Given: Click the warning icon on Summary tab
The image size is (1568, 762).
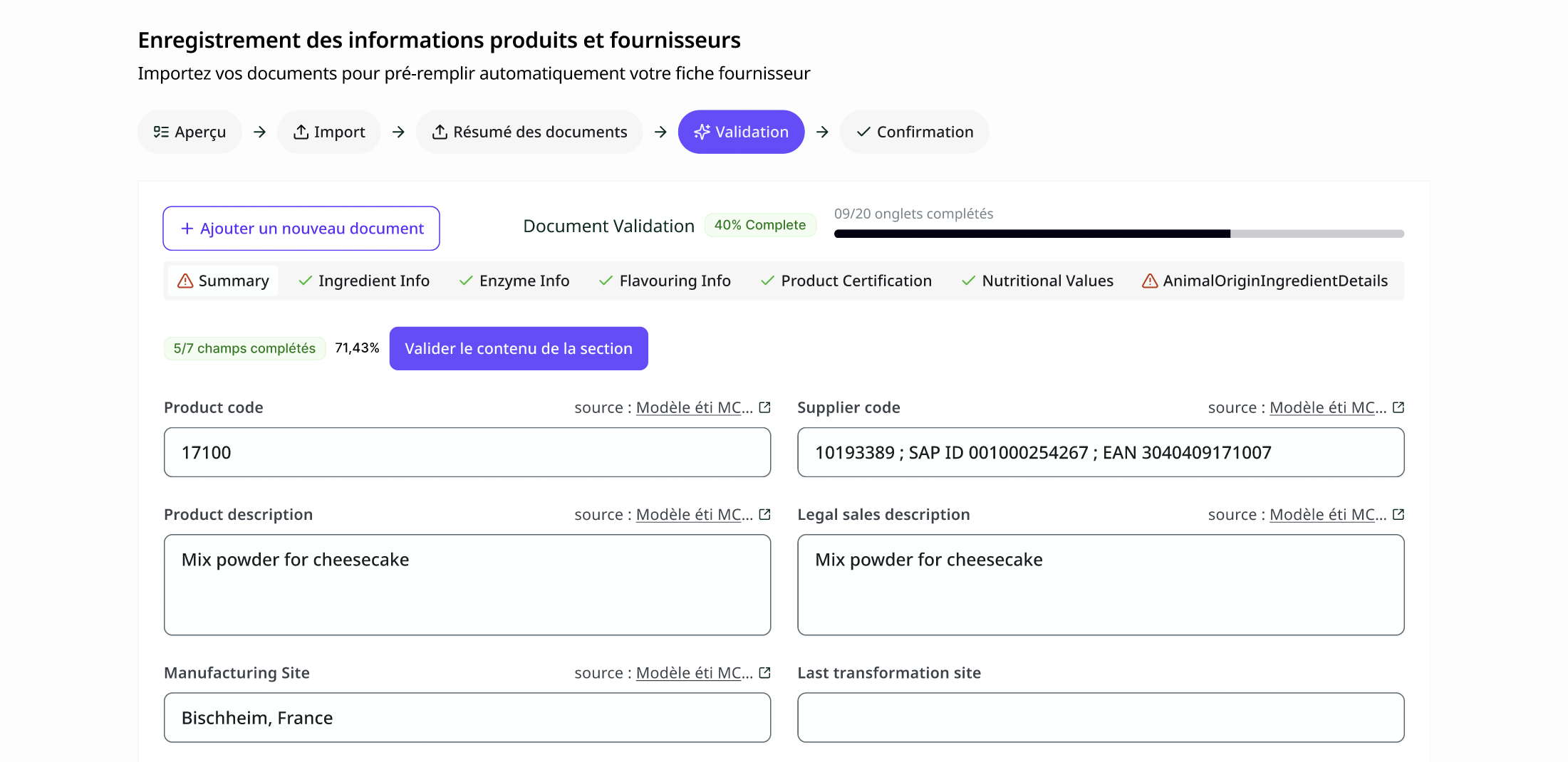Looking at the screenshot, I should tap(185, 281).
